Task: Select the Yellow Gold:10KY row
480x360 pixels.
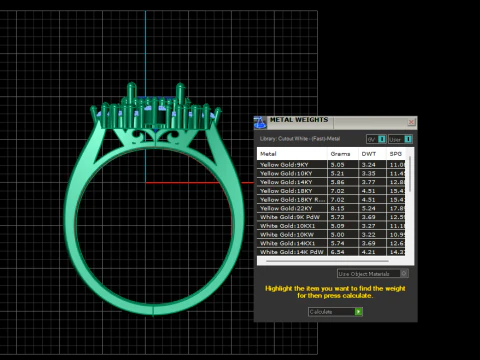Action: pos(331,173)
